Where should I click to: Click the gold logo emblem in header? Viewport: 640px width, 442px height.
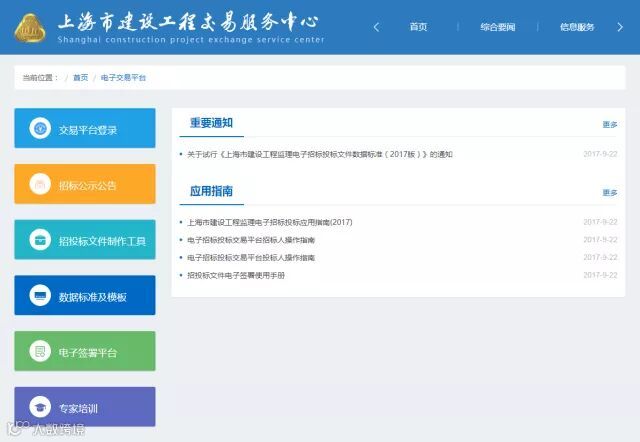[x=29, y=28]
